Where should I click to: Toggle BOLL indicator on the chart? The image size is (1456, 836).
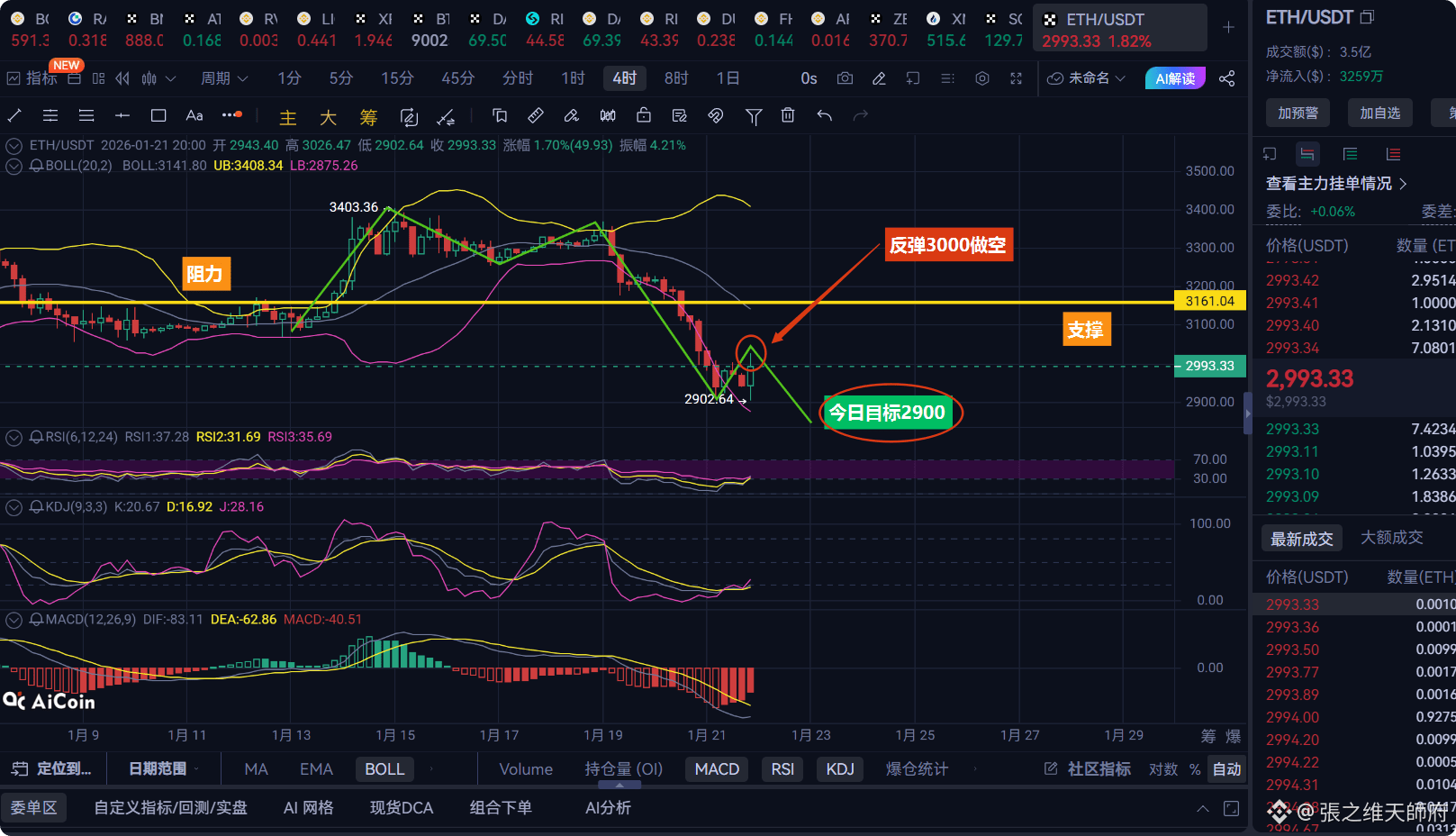tap(384, 769)
